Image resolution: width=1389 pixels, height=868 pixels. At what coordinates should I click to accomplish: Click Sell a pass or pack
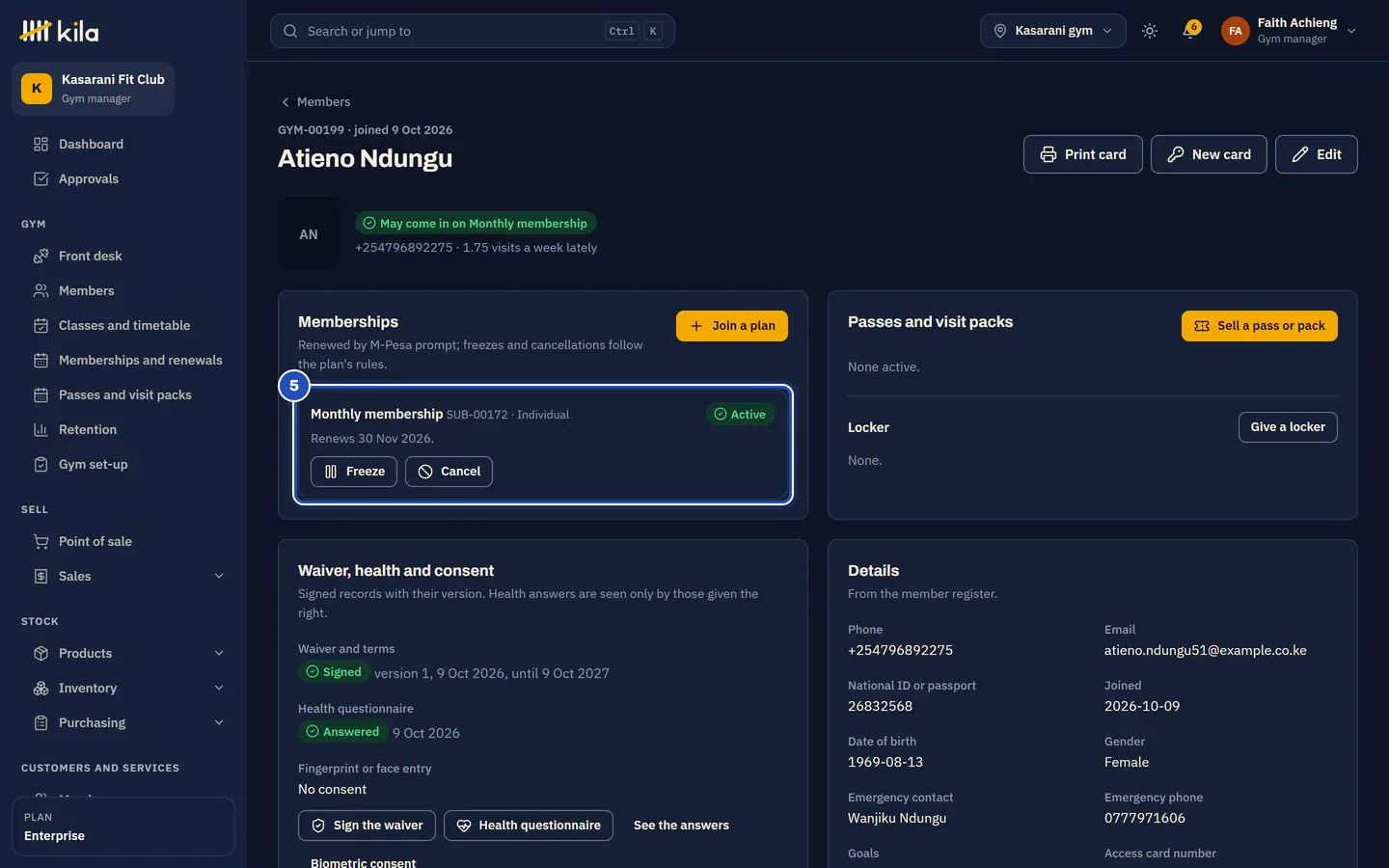point(1260,326)
